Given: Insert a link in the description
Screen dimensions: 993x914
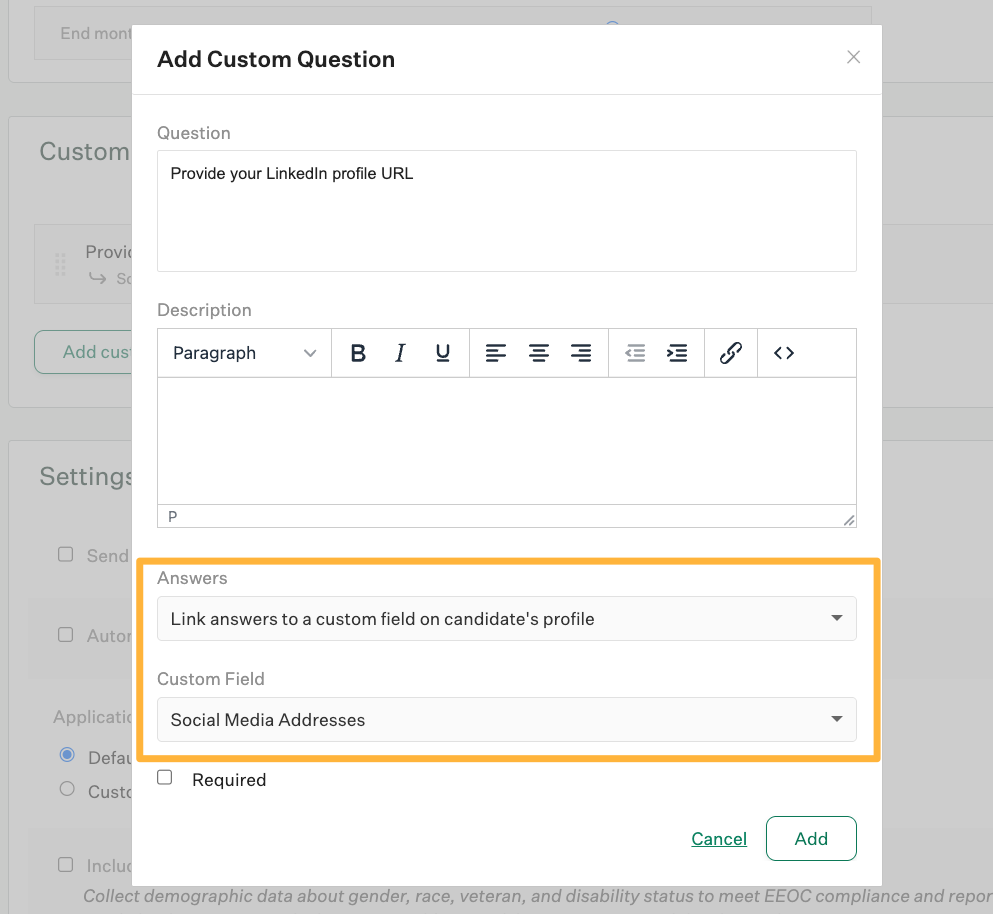Looking at the screenshot, I should [731, 353].
